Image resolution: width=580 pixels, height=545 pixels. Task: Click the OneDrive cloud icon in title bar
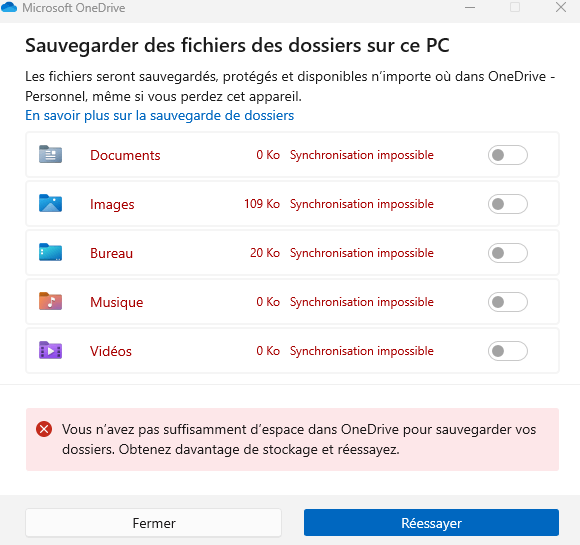pyautogui.click(x=9, y=7)
